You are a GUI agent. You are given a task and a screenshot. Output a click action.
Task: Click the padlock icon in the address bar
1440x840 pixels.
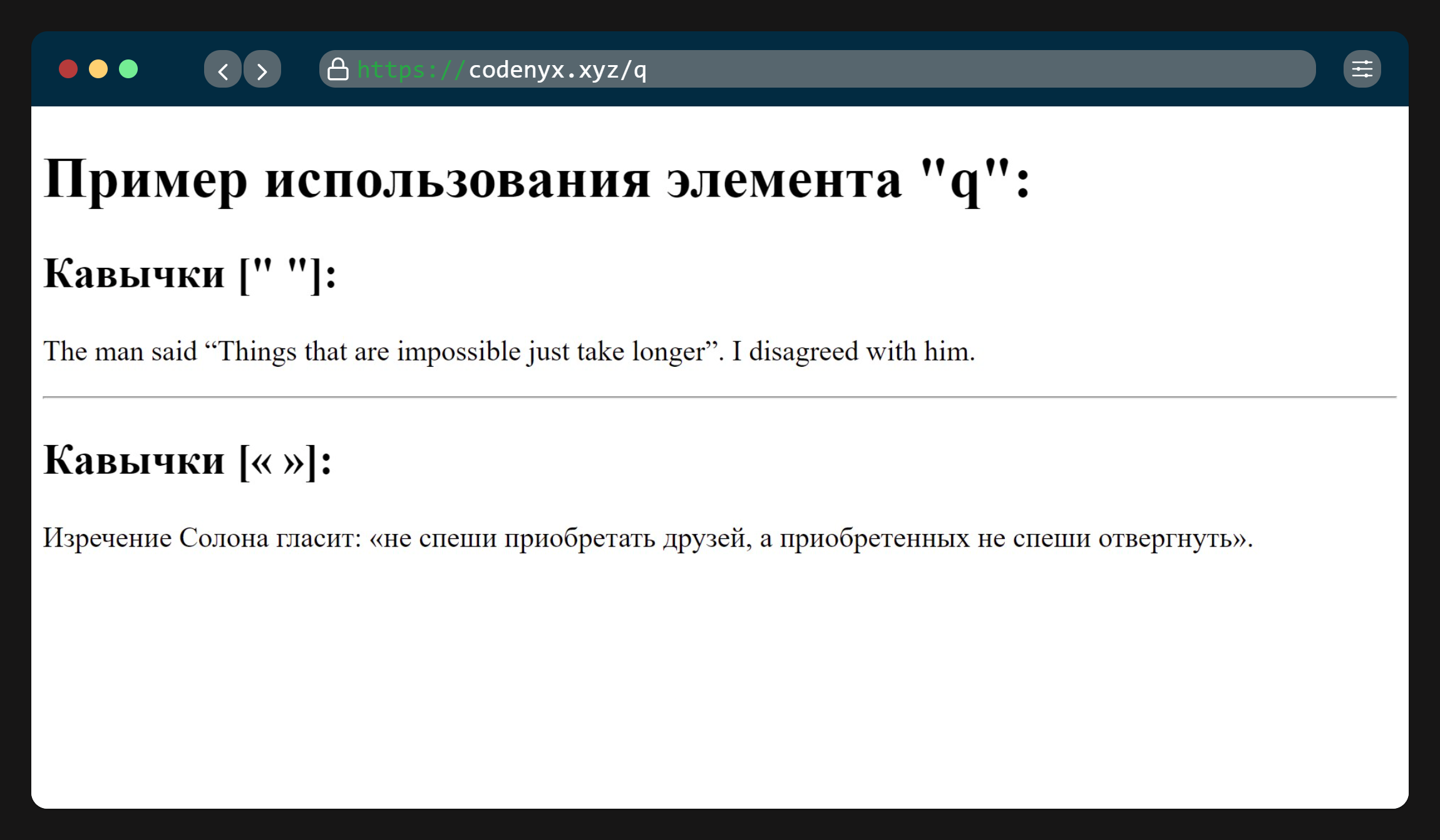[338, 69]
